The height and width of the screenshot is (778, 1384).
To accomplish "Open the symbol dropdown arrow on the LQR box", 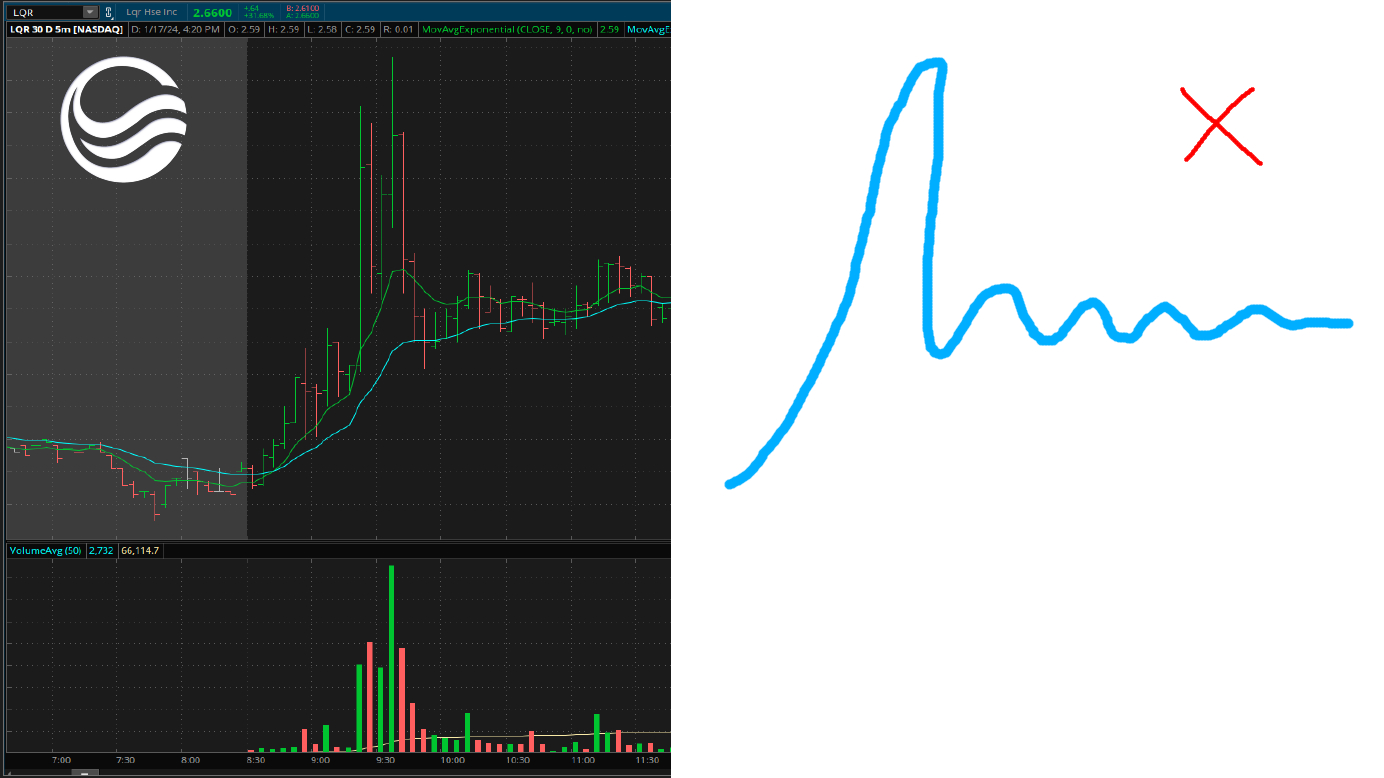I will click(x=88, y=11).
